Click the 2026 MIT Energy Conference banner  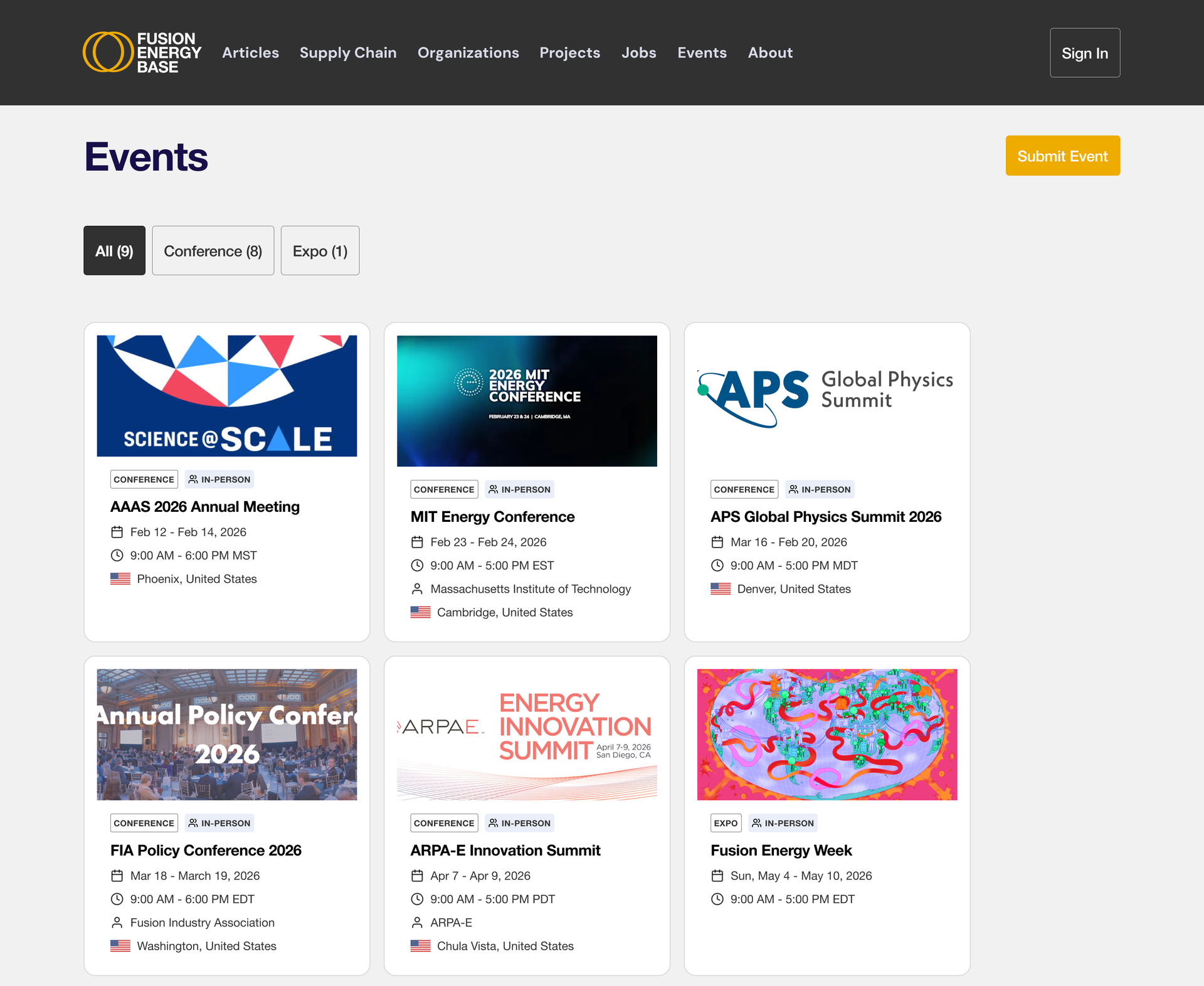527,401
